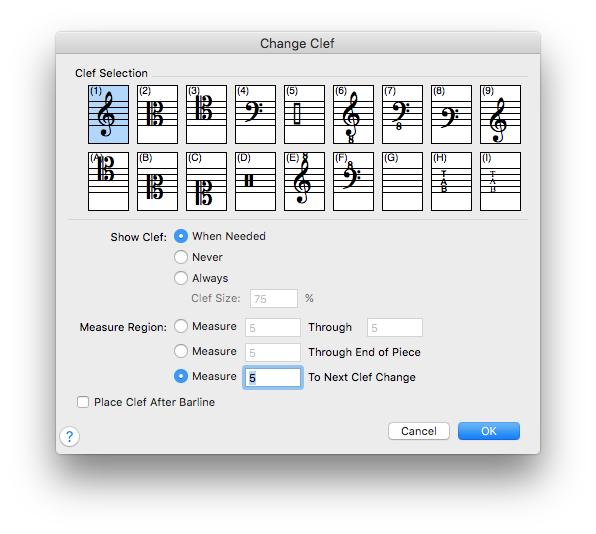Select treble clef with 8 above (E)
Viewport: 596px width, 534px height.
pyautogui.click(x=304, y=181)
